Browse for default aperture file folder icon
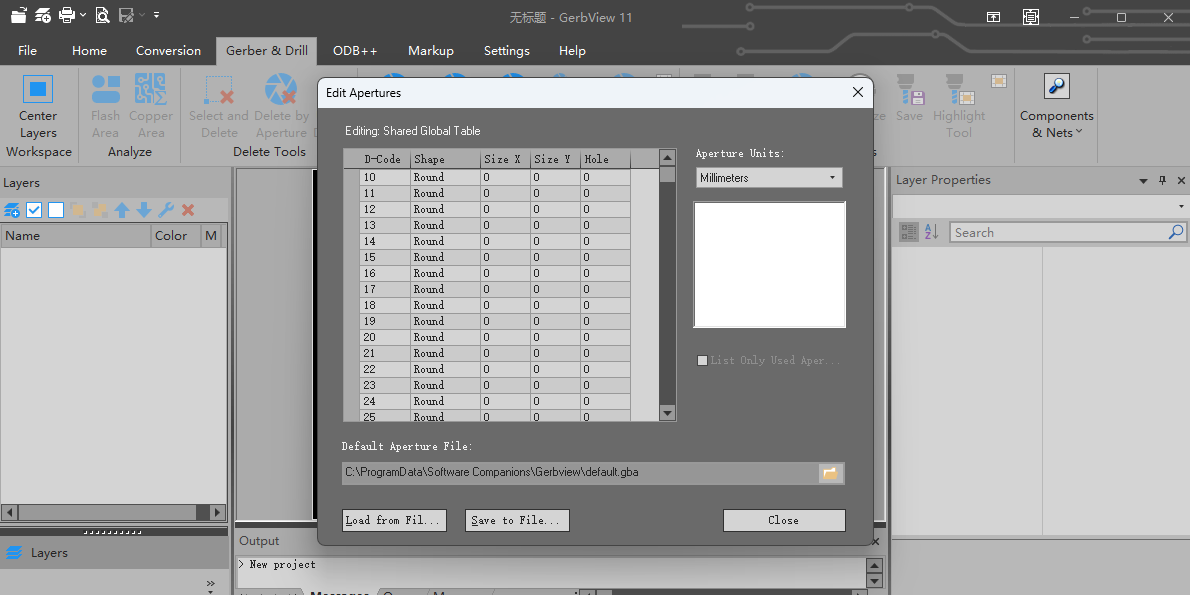Screen dimensions: 1190x595 point(830,473)
